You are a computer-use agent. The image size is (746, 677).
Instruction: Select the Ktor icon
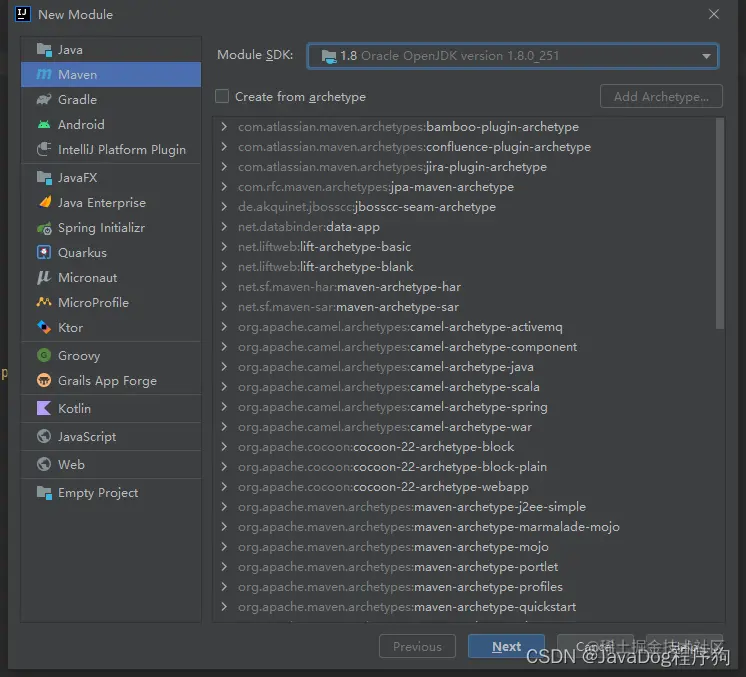point(44,328)
